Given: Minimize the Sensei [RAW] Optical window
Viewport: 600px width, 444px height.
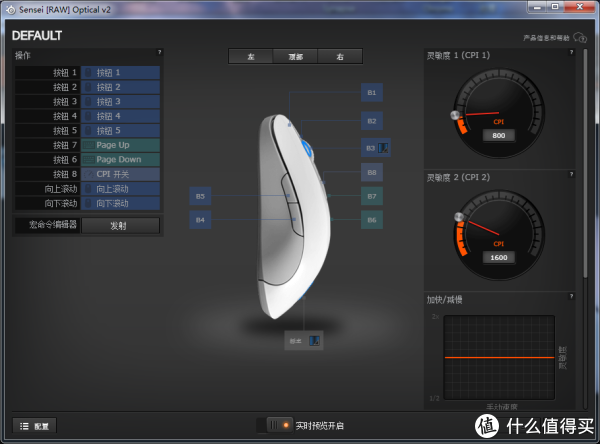Looking at the screenshot, I should coord(537,7).
